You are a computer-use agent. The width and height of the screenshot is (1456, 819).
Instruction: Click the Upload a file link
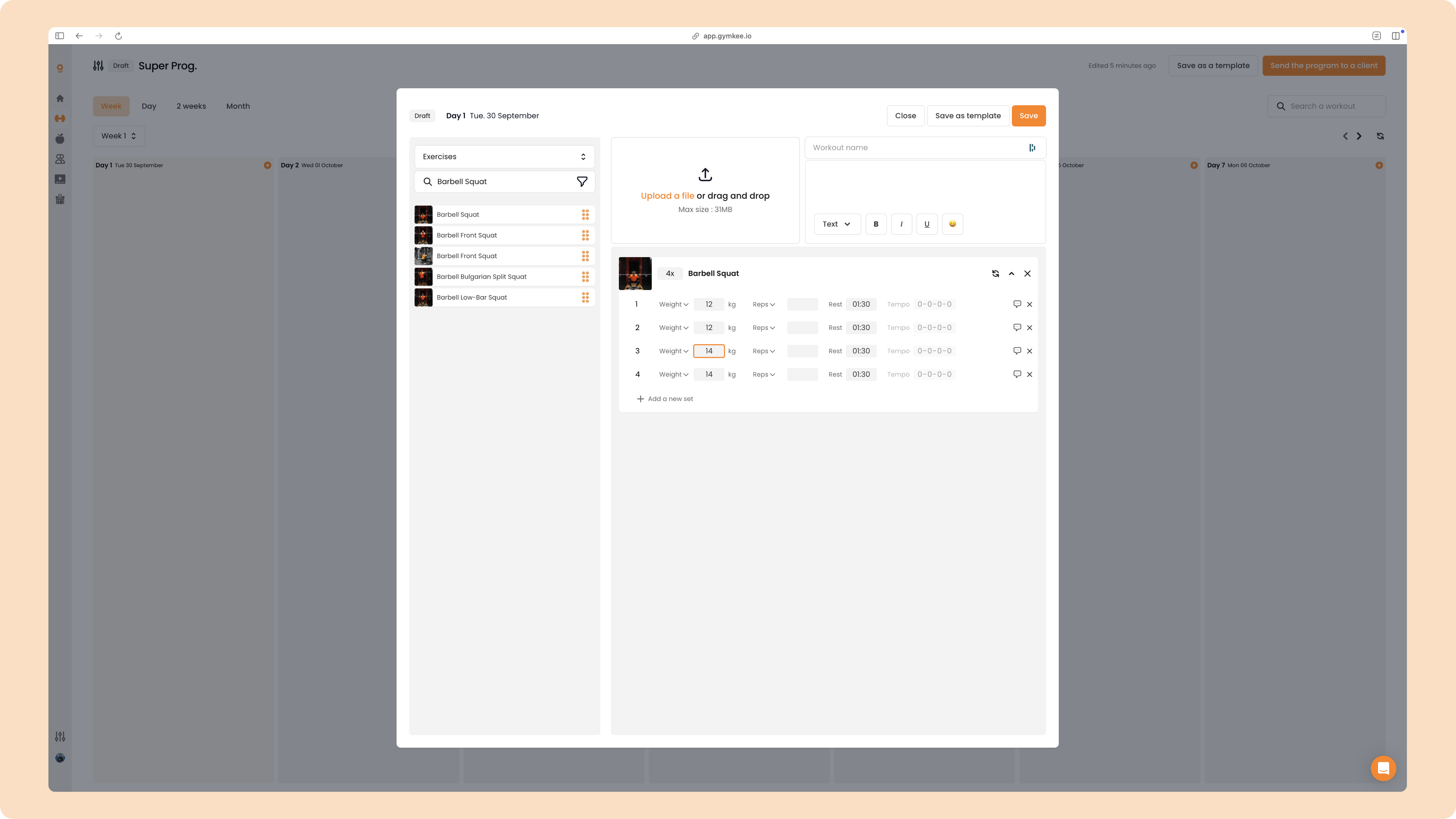pos(667,196)
